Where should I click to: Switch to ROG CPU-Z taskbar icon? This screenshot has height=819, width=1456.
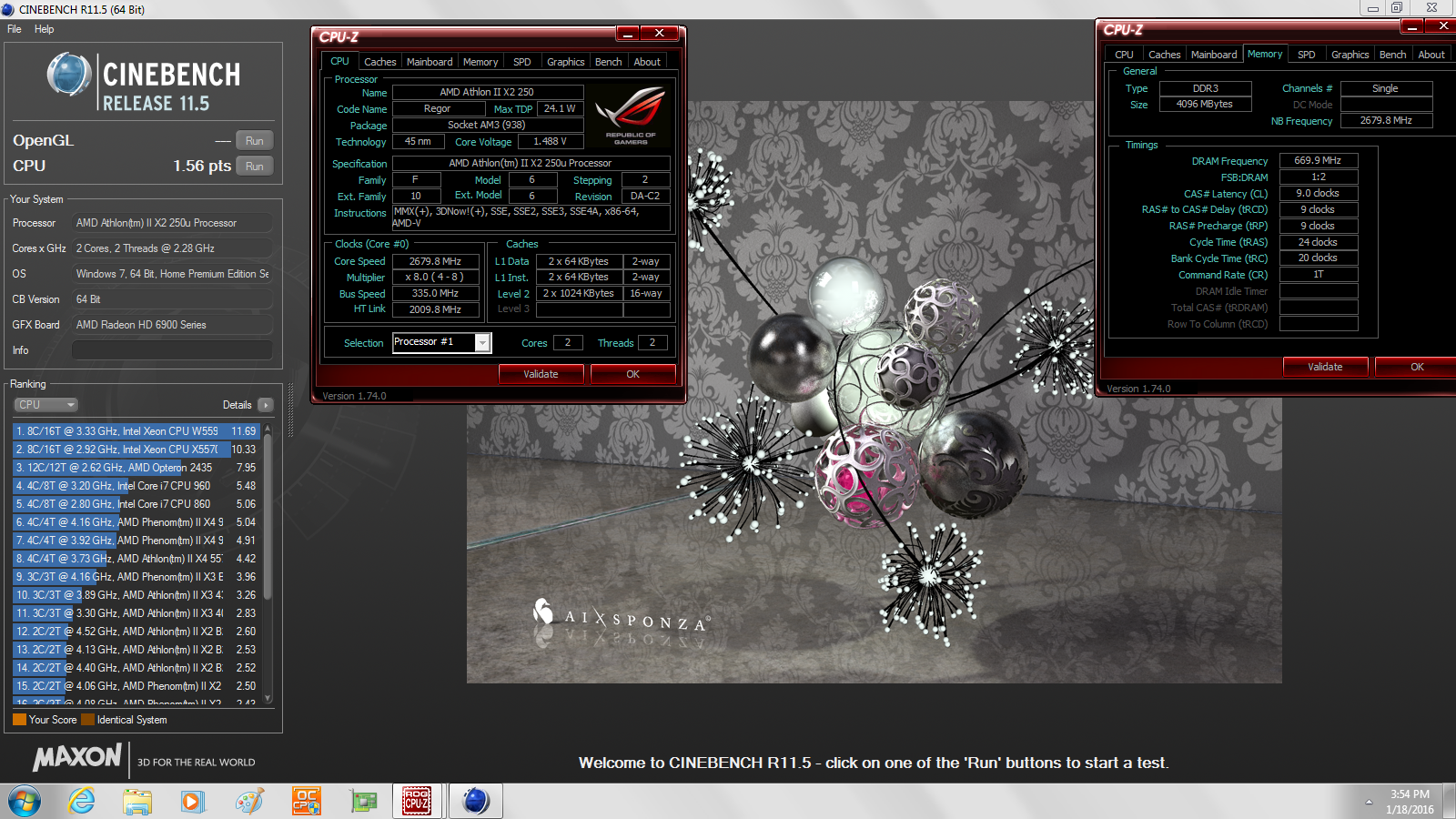[417, 802]
